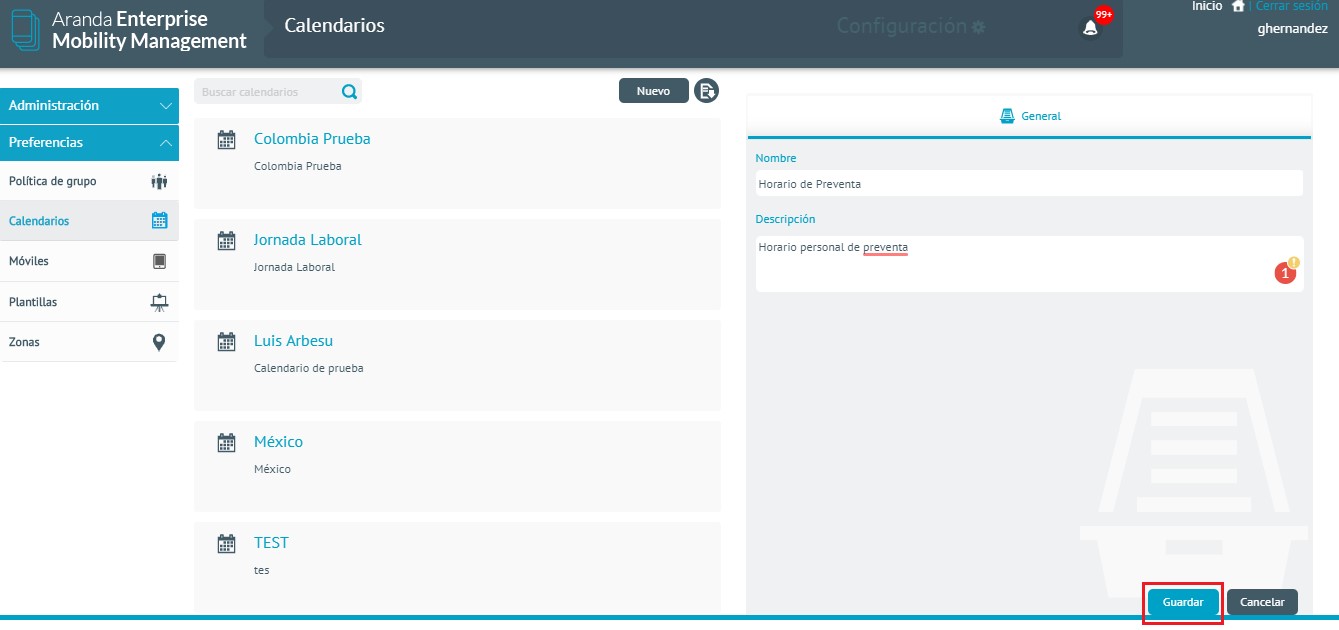Click the TEST calendar icon
1339x630 pixels.
click(227, 544)
